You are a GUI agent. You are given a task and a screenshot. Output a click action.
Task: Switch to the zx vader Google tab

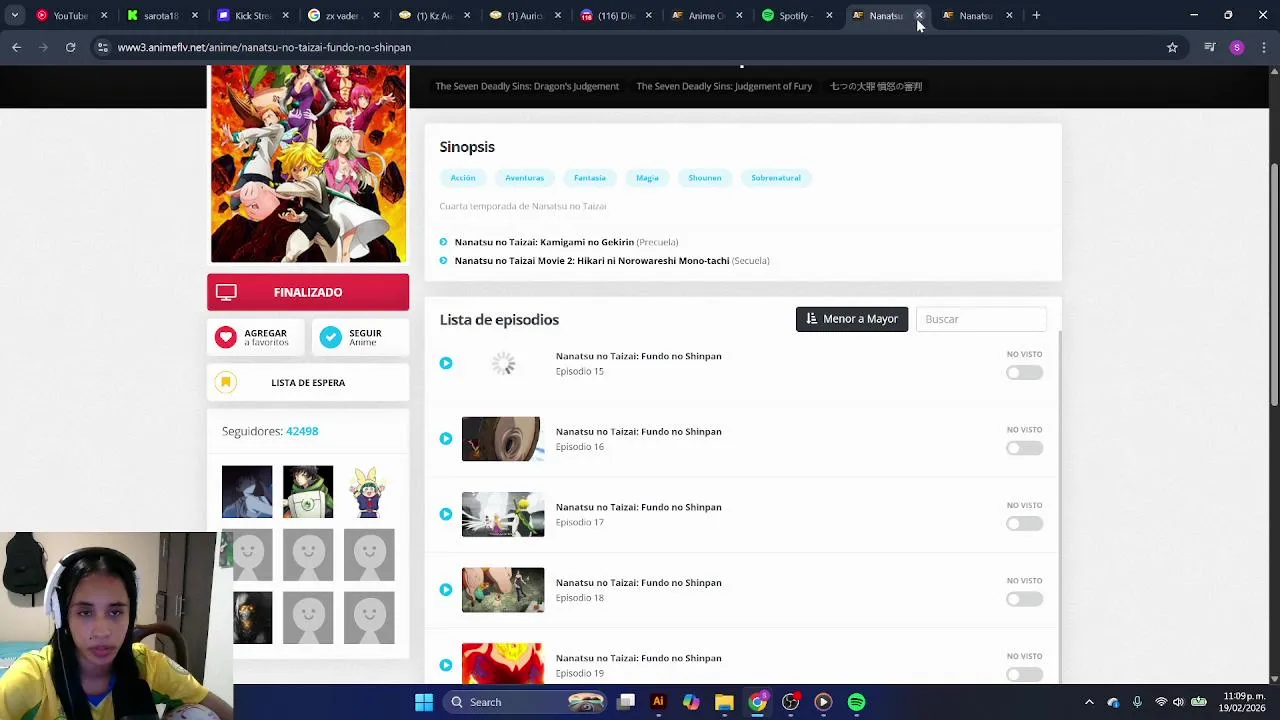[342, 15]
